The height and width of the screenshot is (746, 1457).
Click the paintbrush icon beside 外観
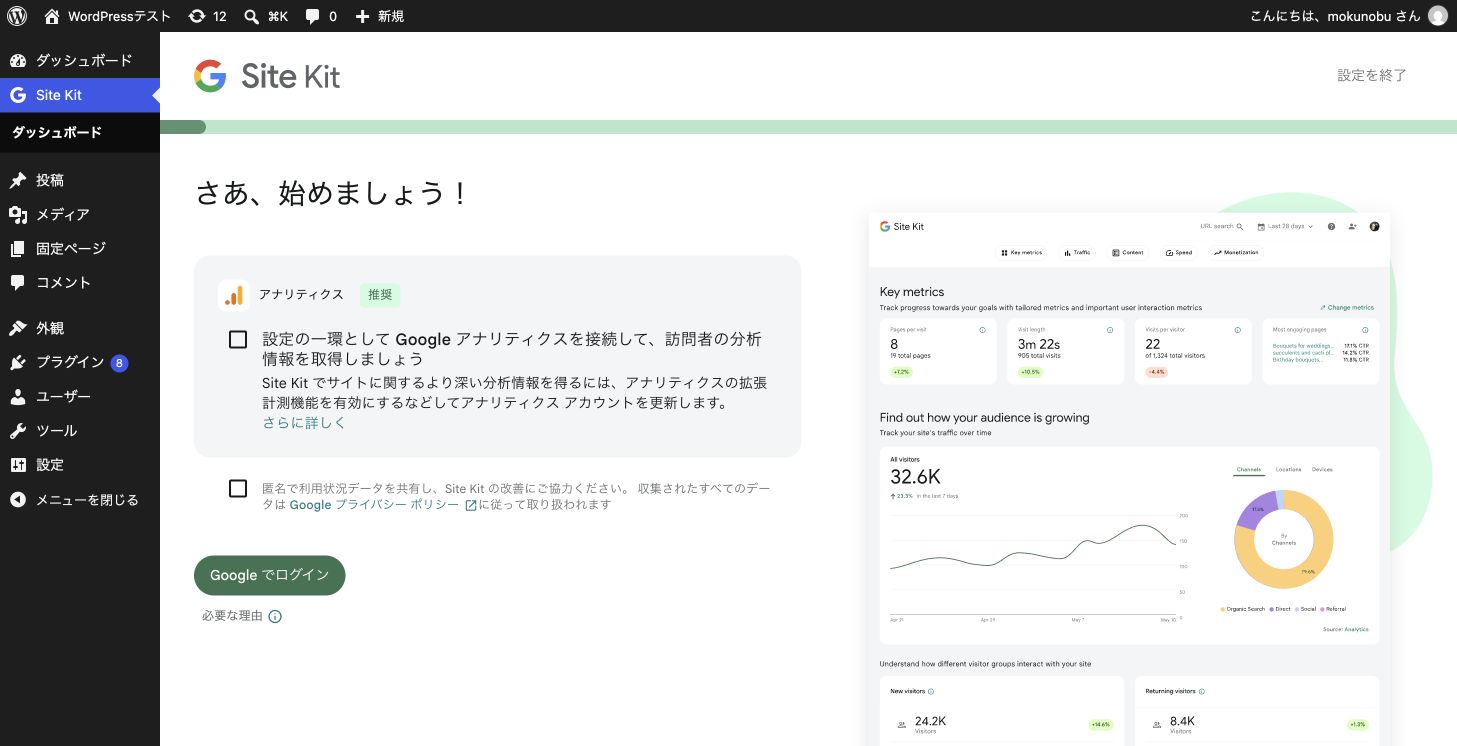coord(18,328)
